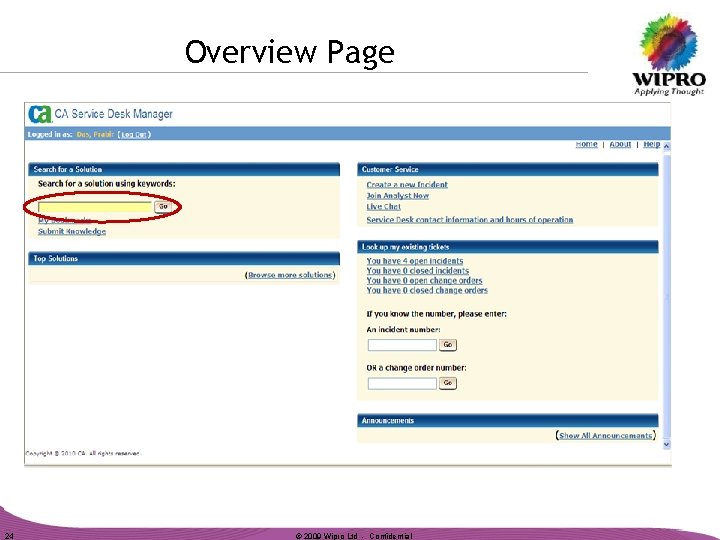720x540 pixels.
Task: Click the Top Solutions header
Action: tap(184, 259)
